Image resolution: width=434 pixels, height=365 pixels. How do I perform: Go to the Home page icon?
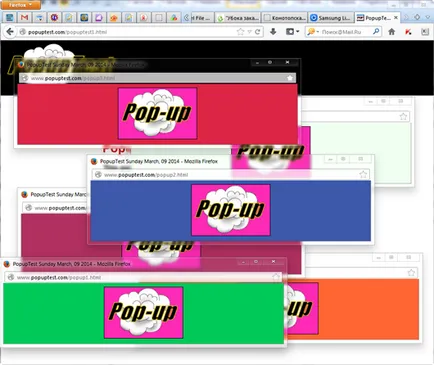(x=392, y=32)
